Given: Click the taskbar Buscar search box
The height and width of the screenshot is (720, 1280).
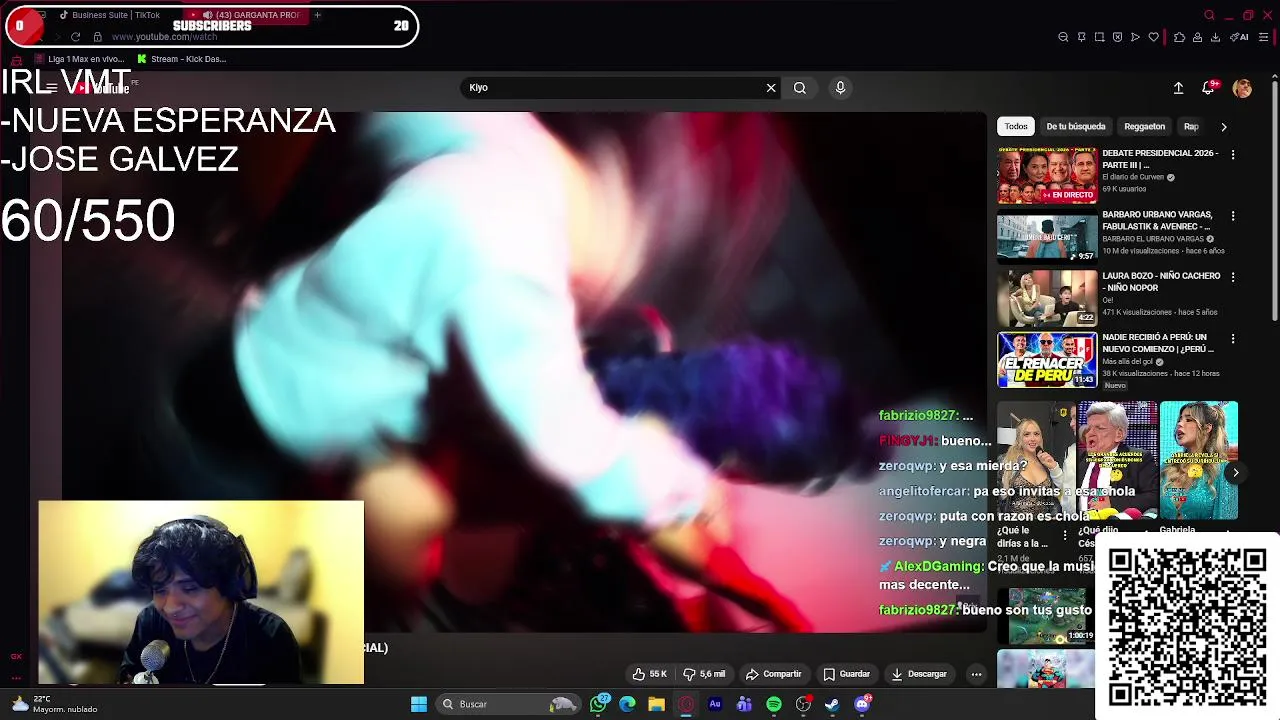Looking at the screenshot, I should click(510, 704).
